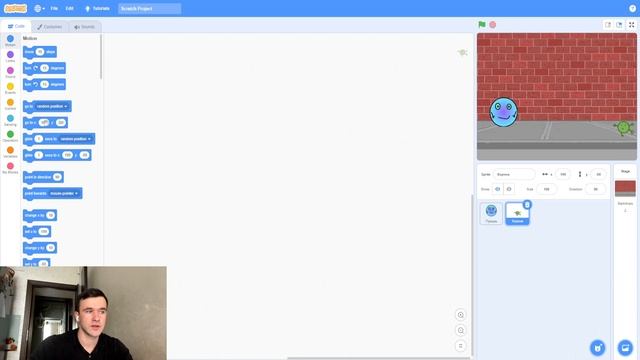Open glide to random position dropdown

(x=76, y=139)
